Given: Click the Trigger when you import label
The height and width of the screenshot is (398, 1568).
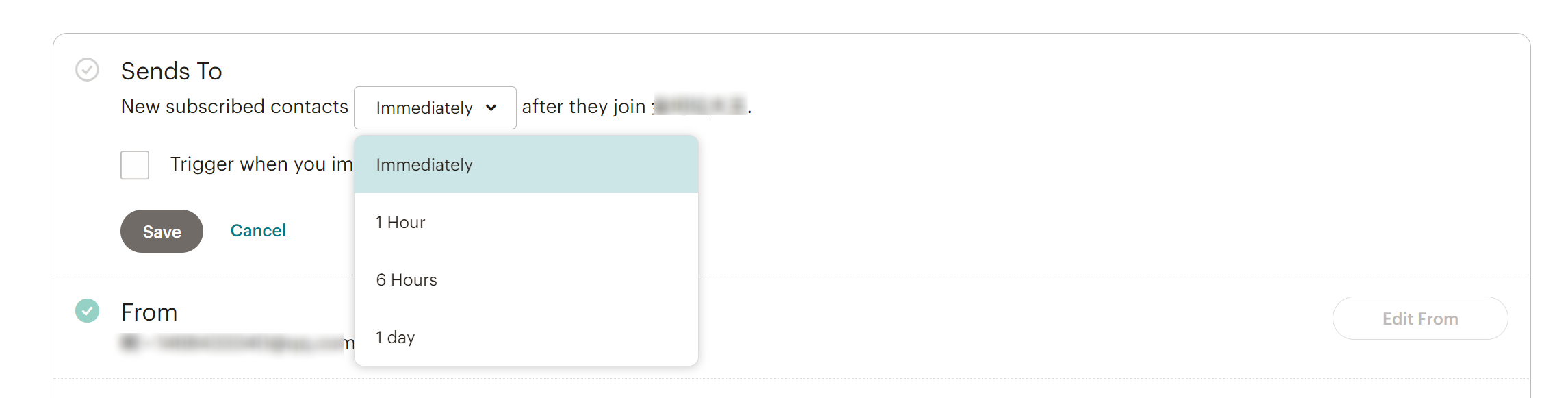Looking at the screenshot, I should pos(261,164).
